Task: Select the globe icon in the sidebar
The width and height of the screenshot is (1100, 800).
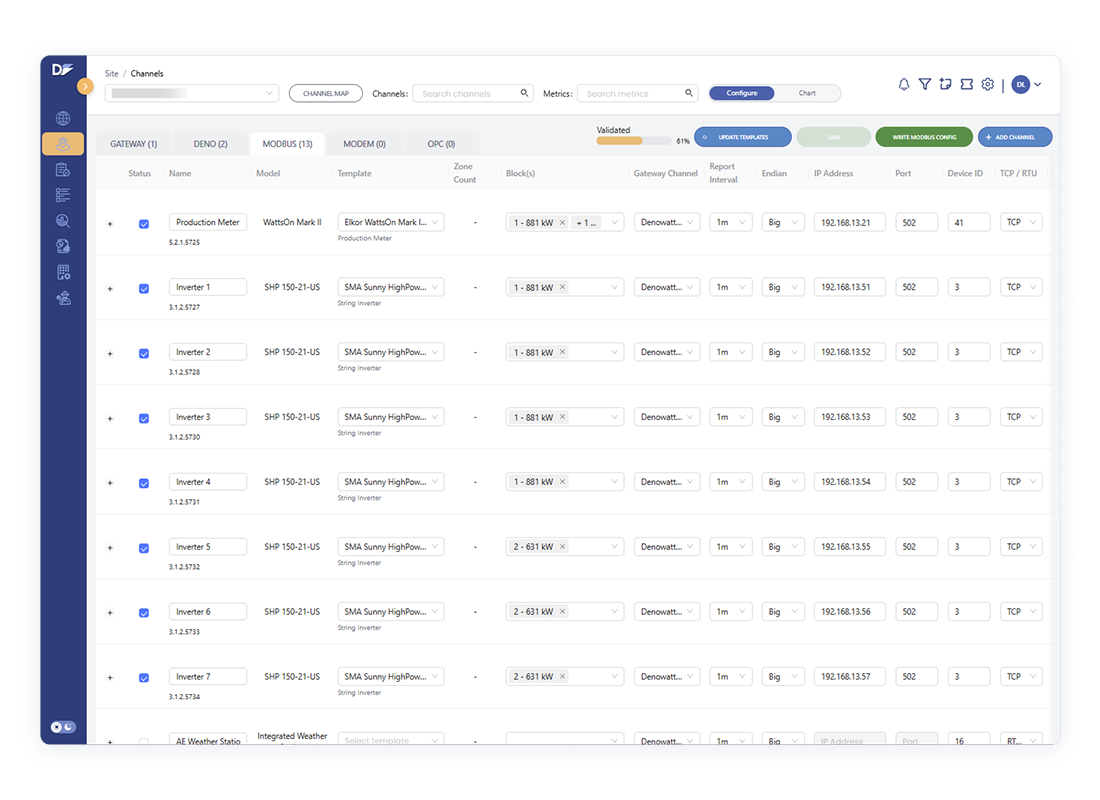Action: [x=62, y=117]
